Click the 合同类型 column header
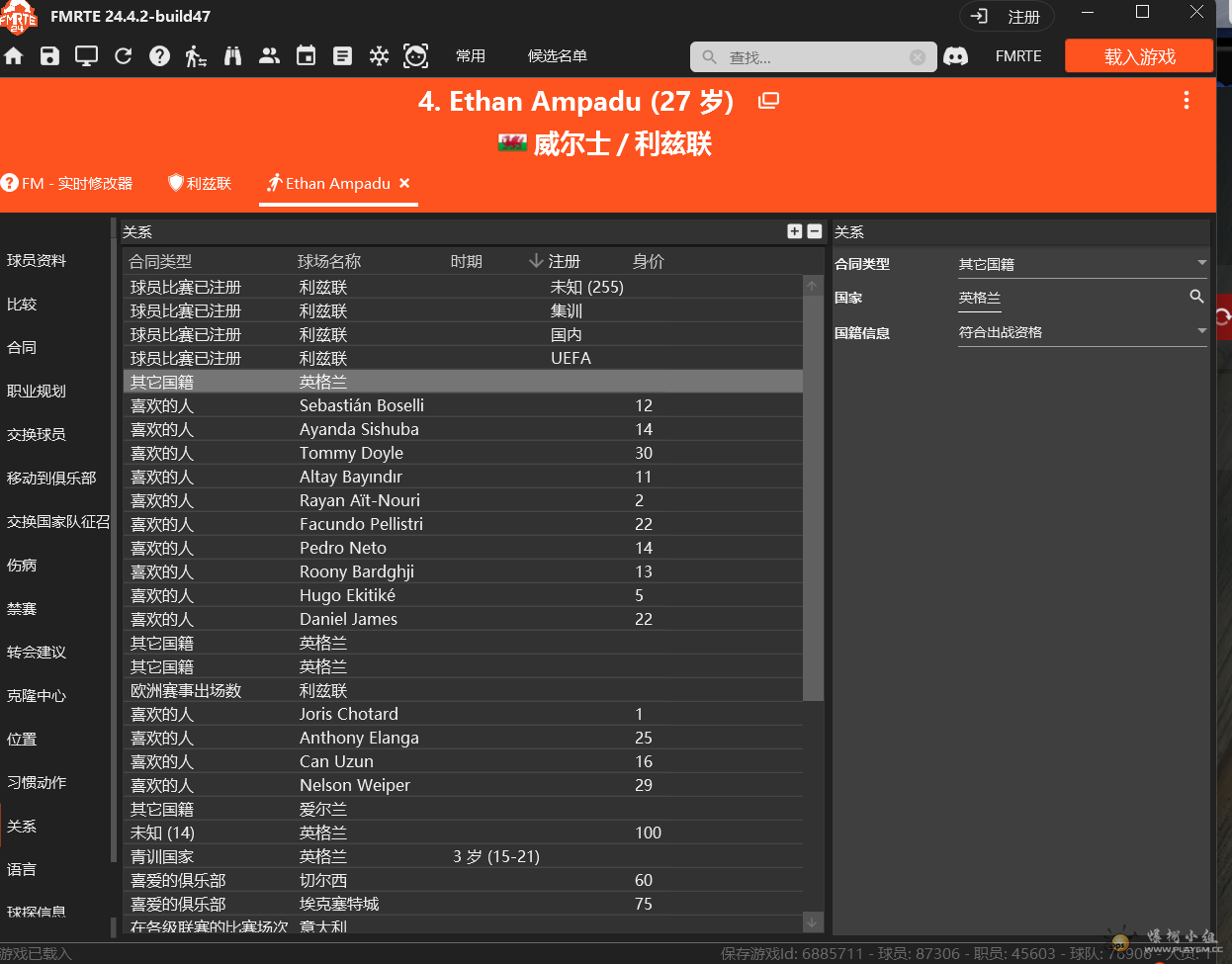Image resolution: width=1232 pixels, height=964 pixels. [160, 261]
